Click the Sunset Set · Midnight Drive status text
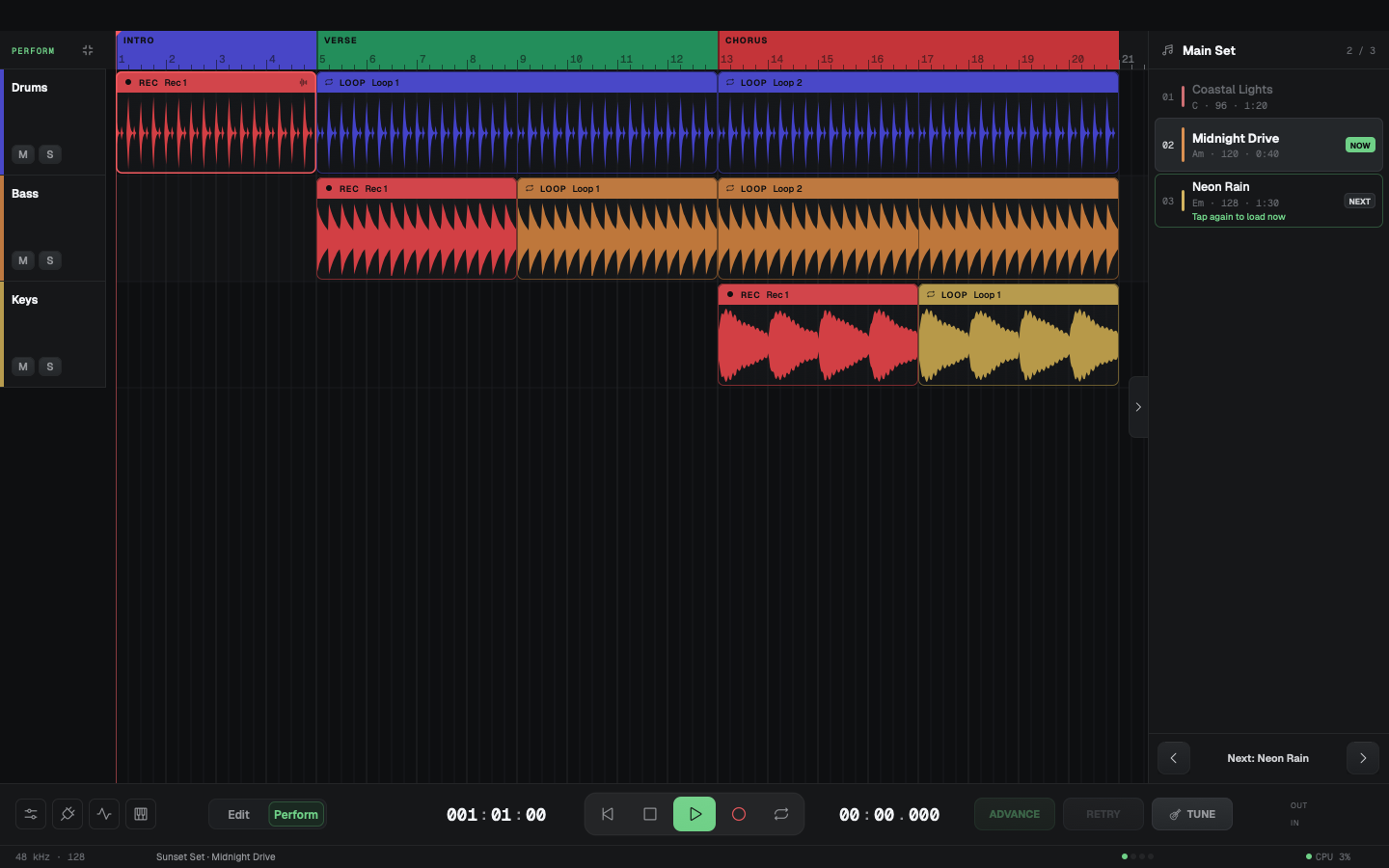The height and width of the screenshot is (868, 1389). click(216, 856)
